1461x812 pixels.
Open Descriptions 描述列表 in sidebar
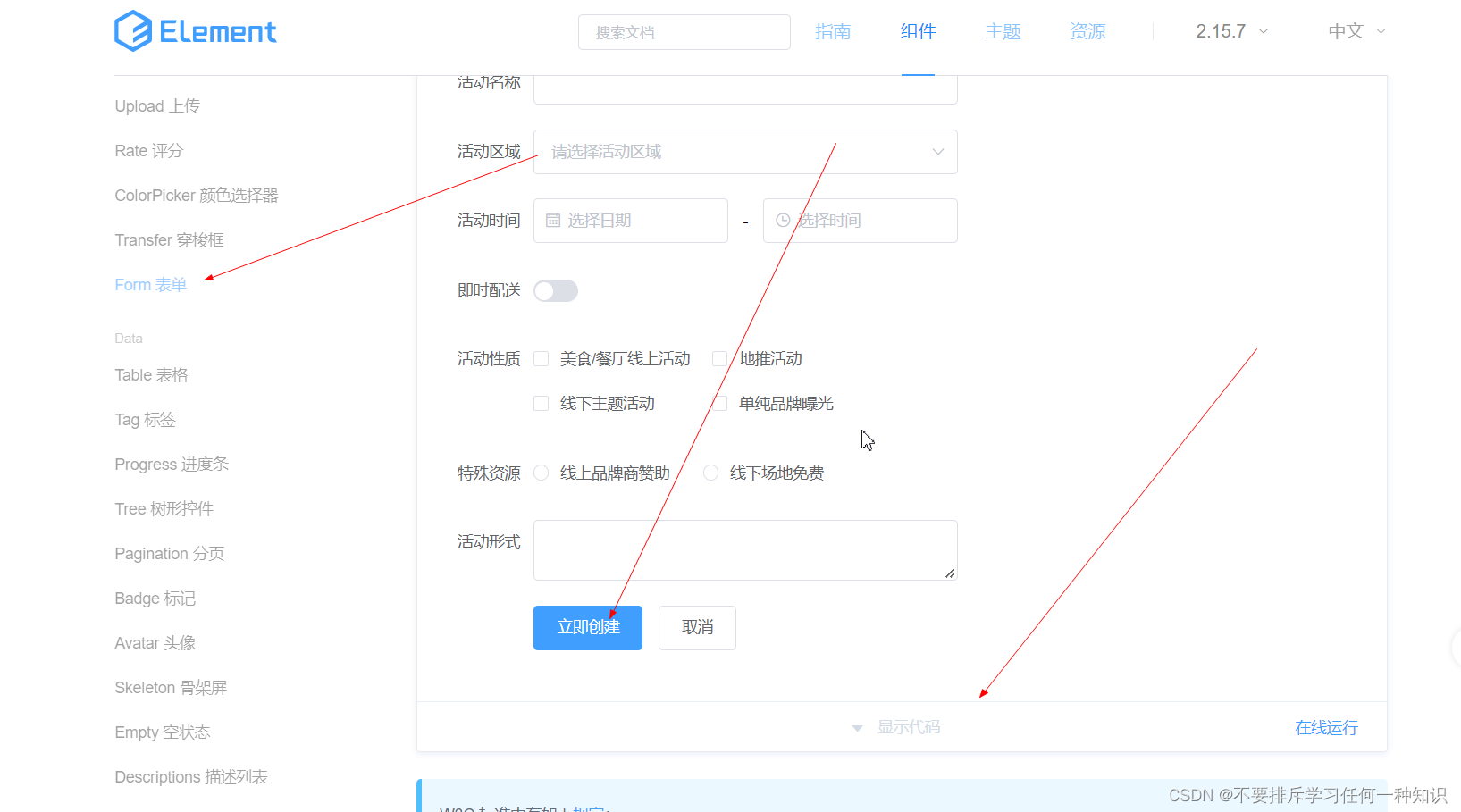[191, 777]
